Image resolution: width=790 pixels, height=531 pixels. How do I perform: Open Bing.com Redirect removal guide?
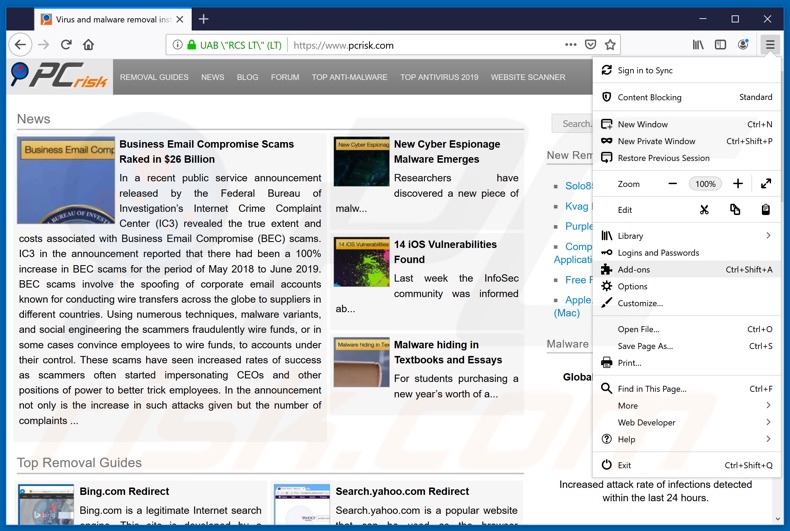pyautogui.click(x=124, y=491)
